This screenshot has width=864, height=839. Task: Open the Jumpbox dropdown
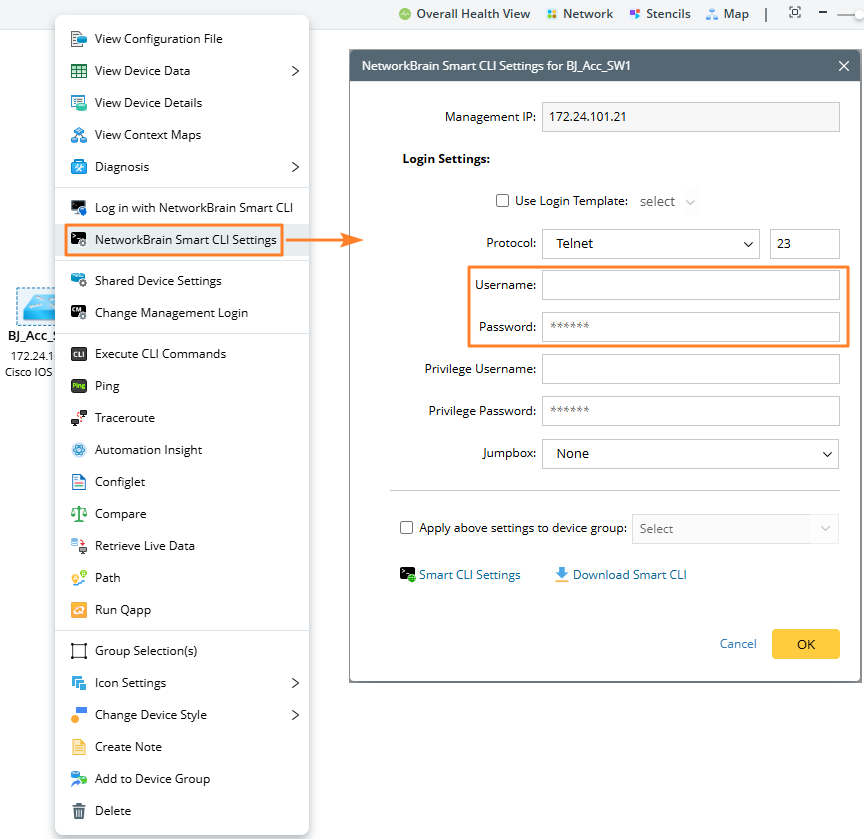click(x=690, y=454)
